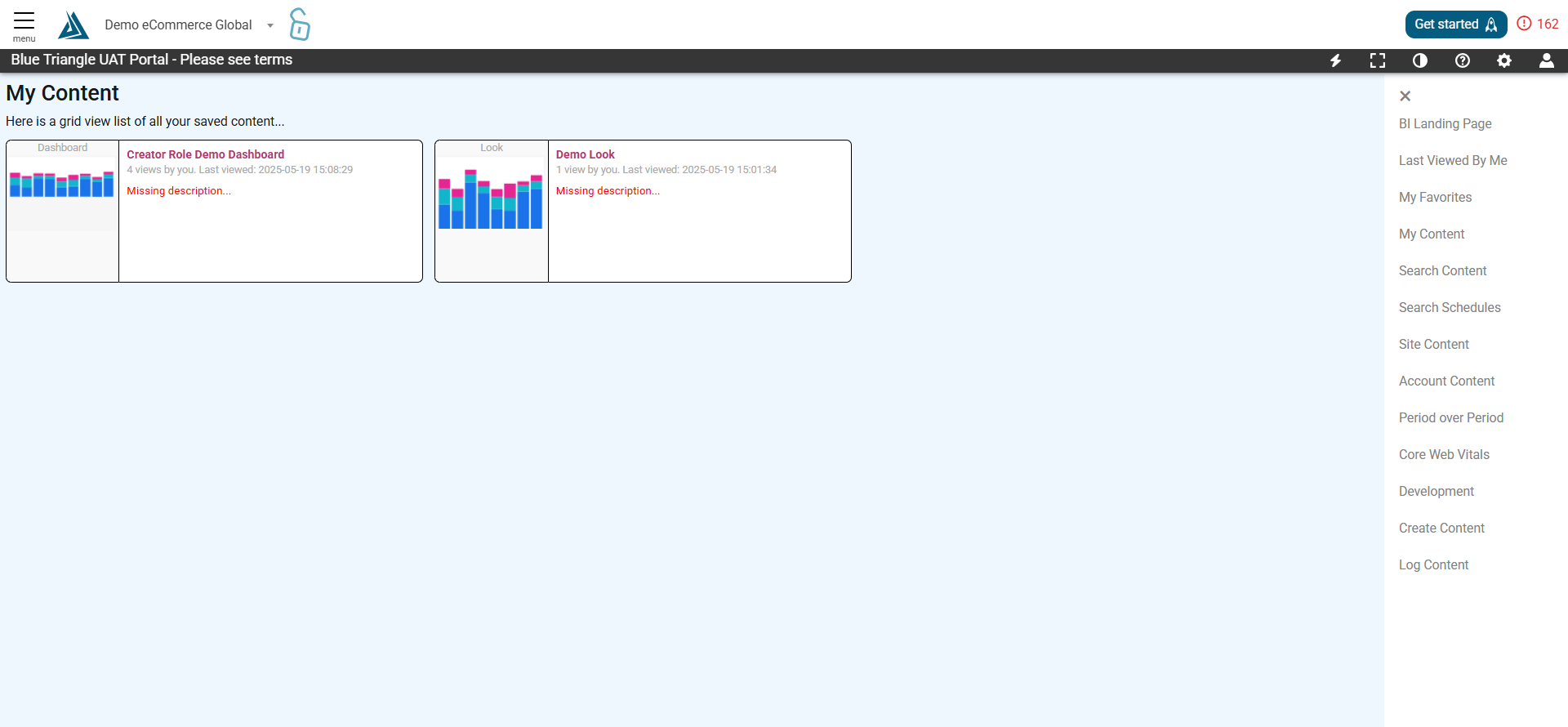Click the Dashboard bar chart thumbnail

[62, 185]
